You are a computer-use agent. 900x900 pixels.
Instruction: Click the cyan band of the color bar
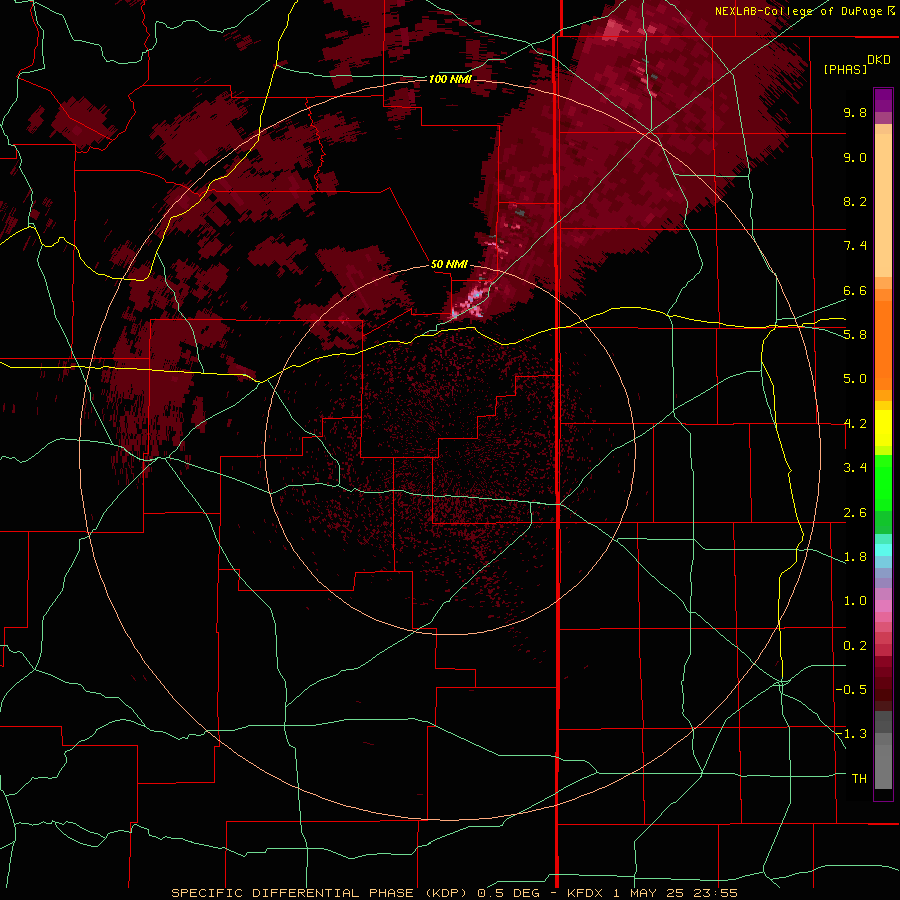tap(883, 550)
